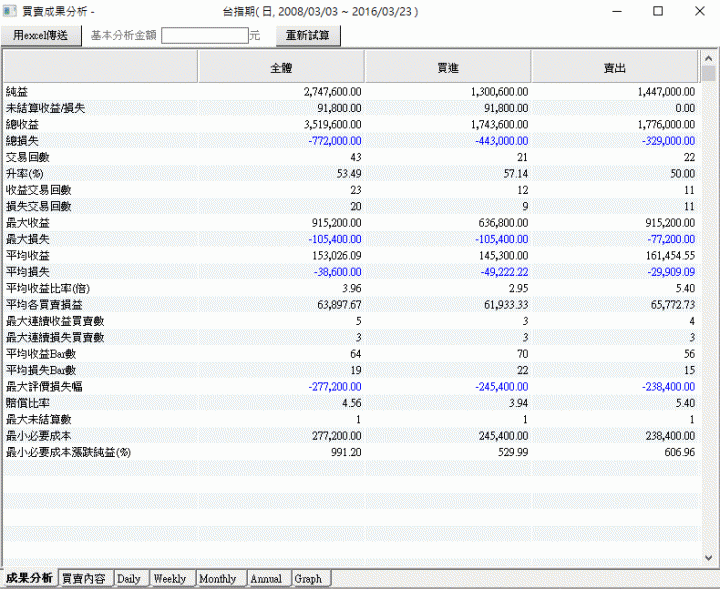Click the 4.56 payoff ratio value

click(x=352, y=403)
